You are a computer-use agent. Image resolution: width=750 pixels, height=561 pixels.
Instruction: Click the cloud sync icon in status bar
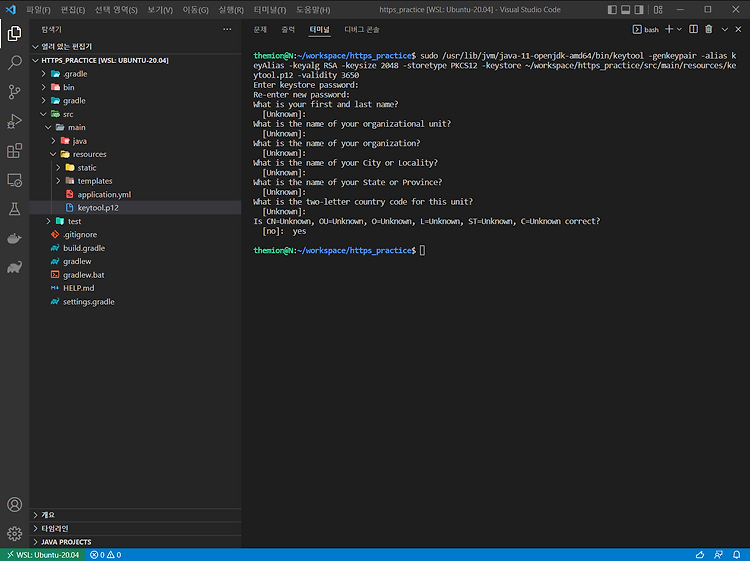700,555
